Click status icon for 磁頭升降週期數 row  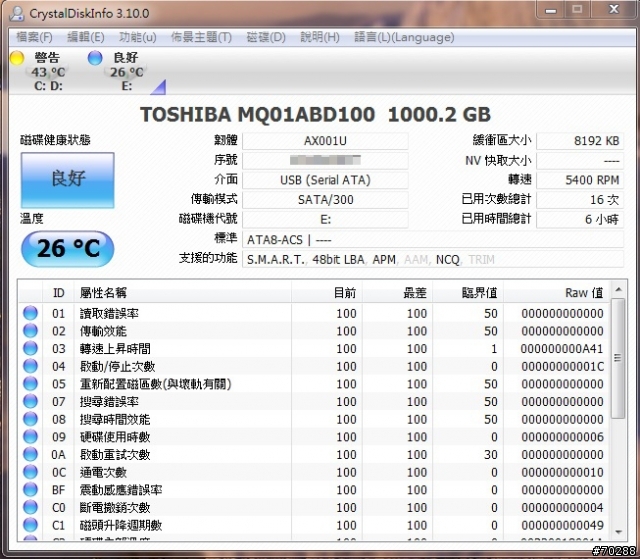point(30,525)
